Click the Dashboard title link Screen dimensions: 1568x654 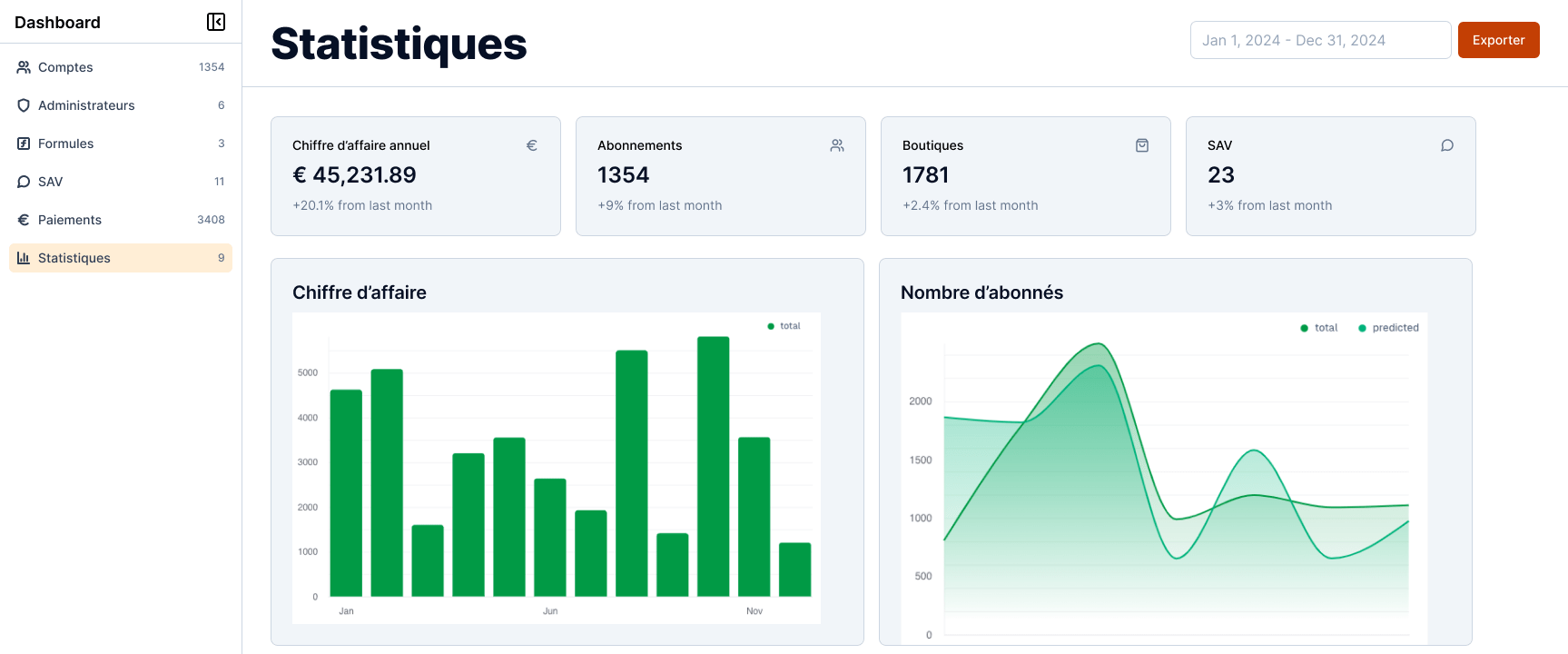[x=57, y=23]
